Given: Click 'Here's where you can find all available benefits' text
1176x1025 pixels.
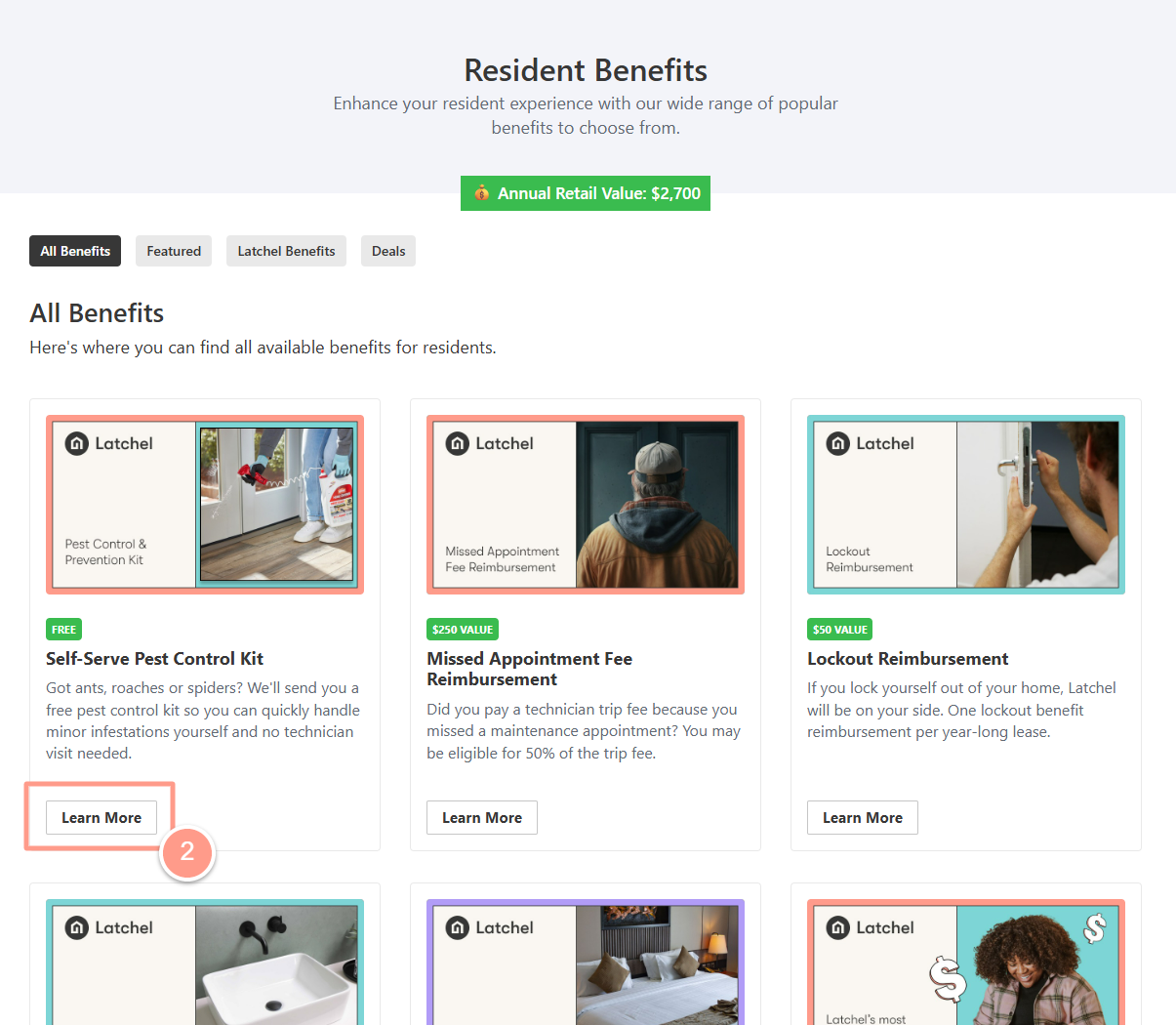Looking at the screenshot, I should coord(263,348).
